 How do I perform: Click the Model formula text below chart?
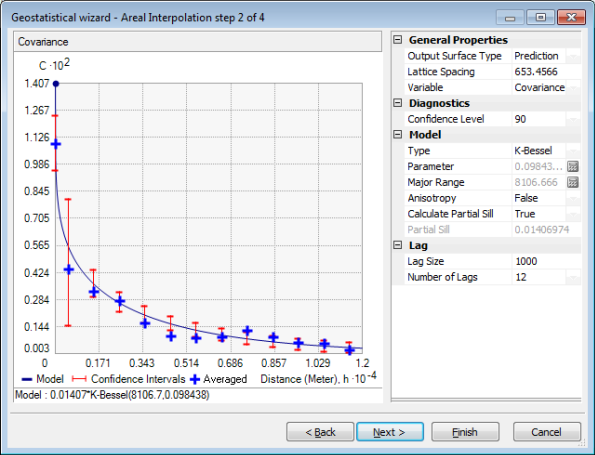pos(112,395)
